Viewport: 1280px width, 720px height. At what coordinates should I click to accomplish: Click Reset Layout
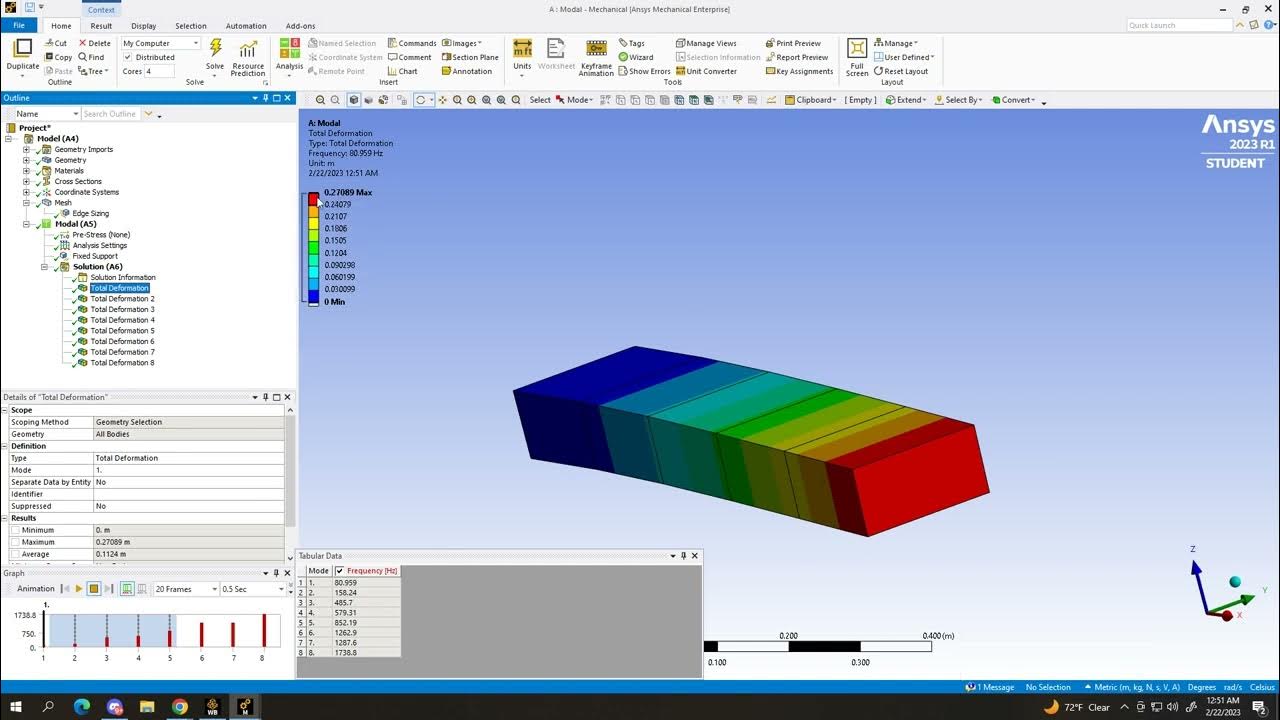tap(901, 71)
